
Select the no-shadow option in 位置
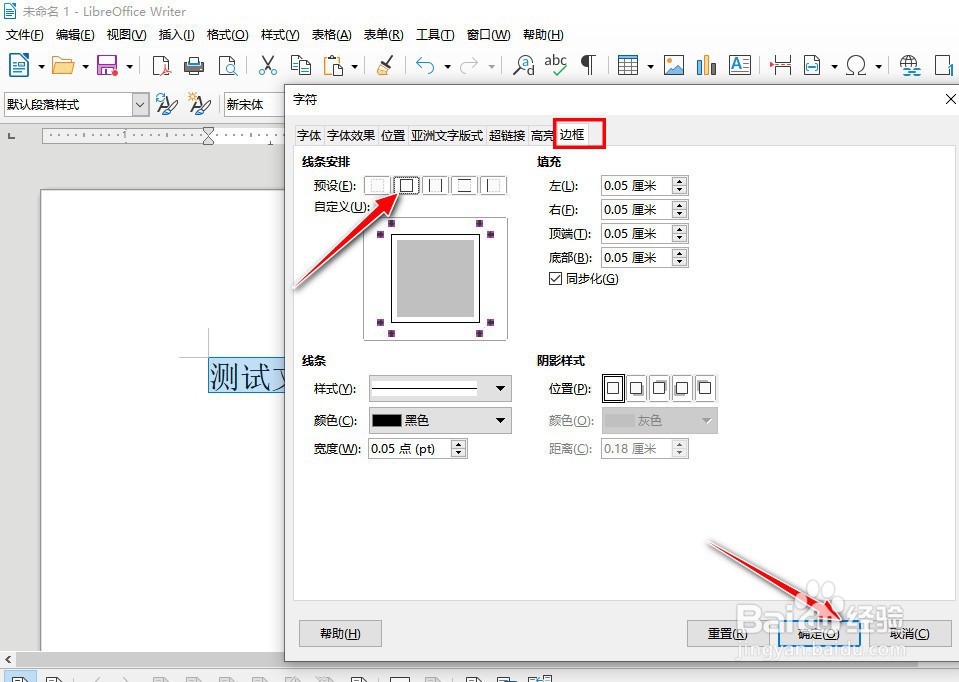(x=613, y=388)
